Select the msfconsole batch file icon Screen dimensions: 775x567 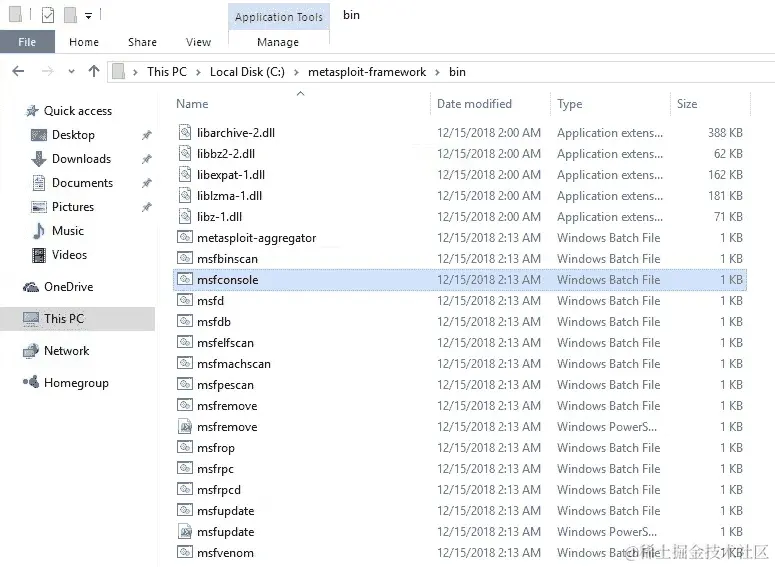point(185,279)
